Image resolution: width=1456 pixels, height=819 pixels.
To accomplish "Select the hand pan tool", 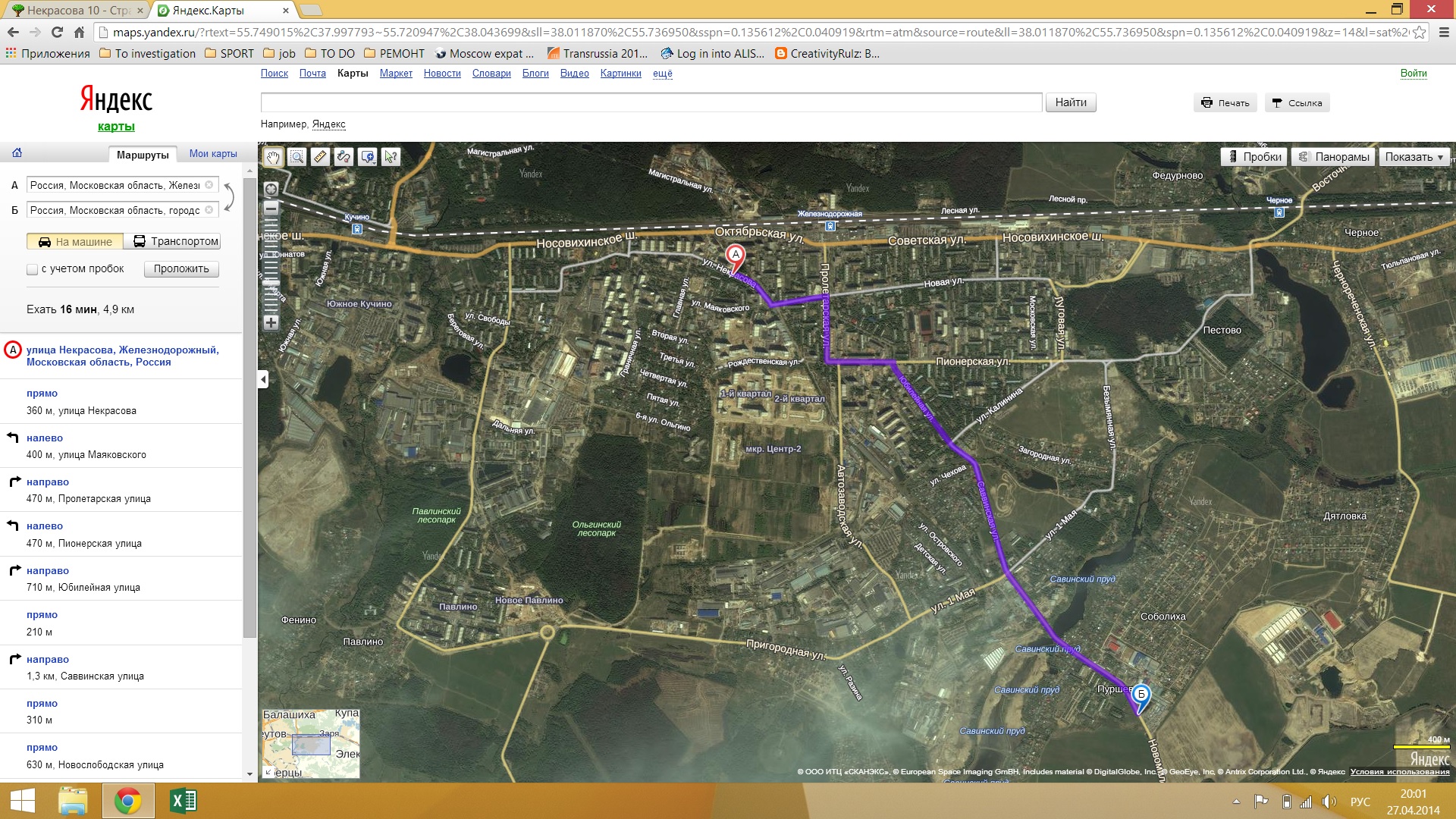I will point(273,157).
